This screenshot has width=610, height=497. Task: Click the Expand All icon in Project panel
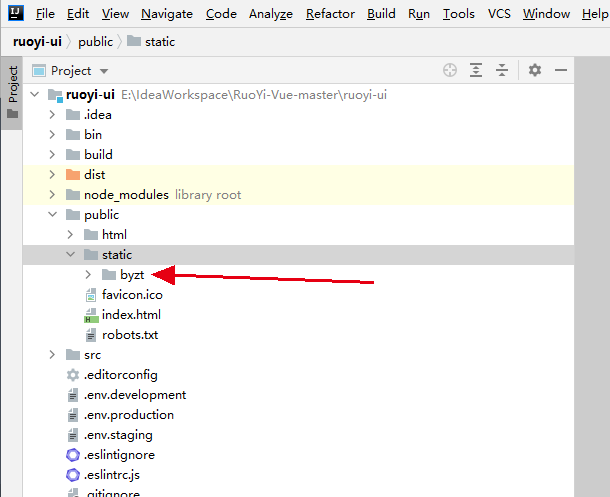[x=476, y=70]
